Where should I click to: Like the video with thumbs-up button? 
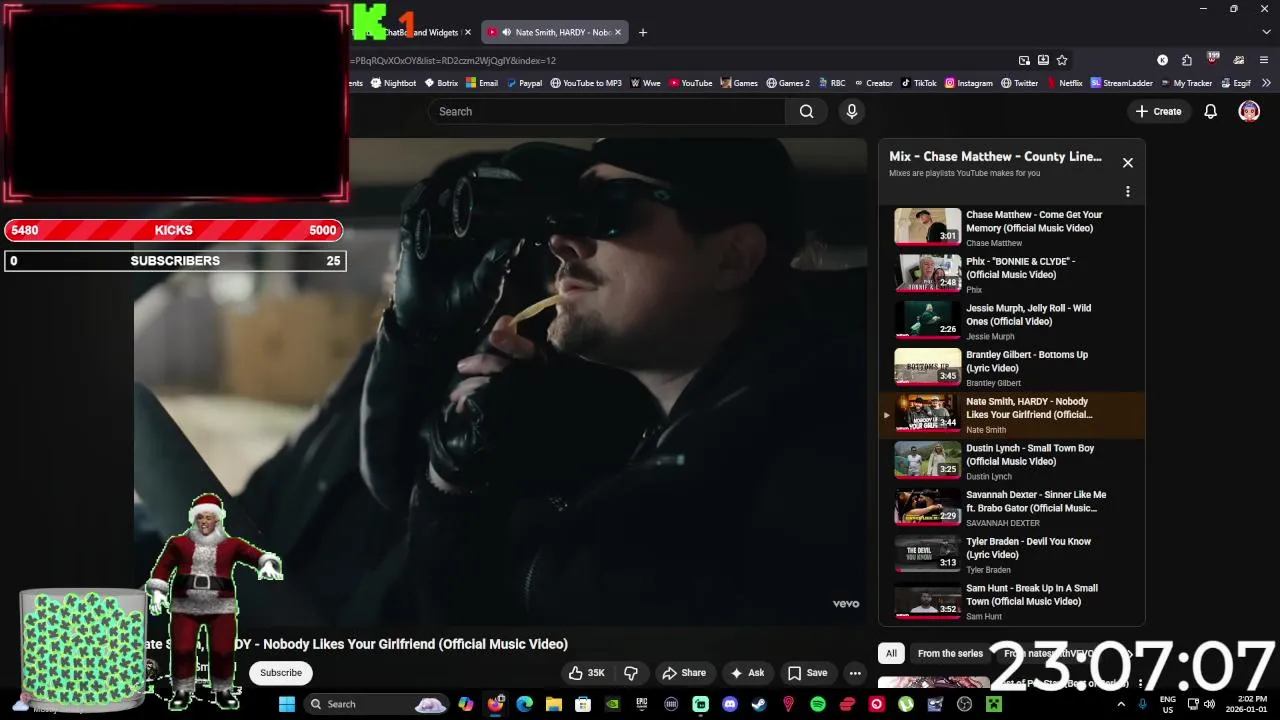[x=587, y=673]
